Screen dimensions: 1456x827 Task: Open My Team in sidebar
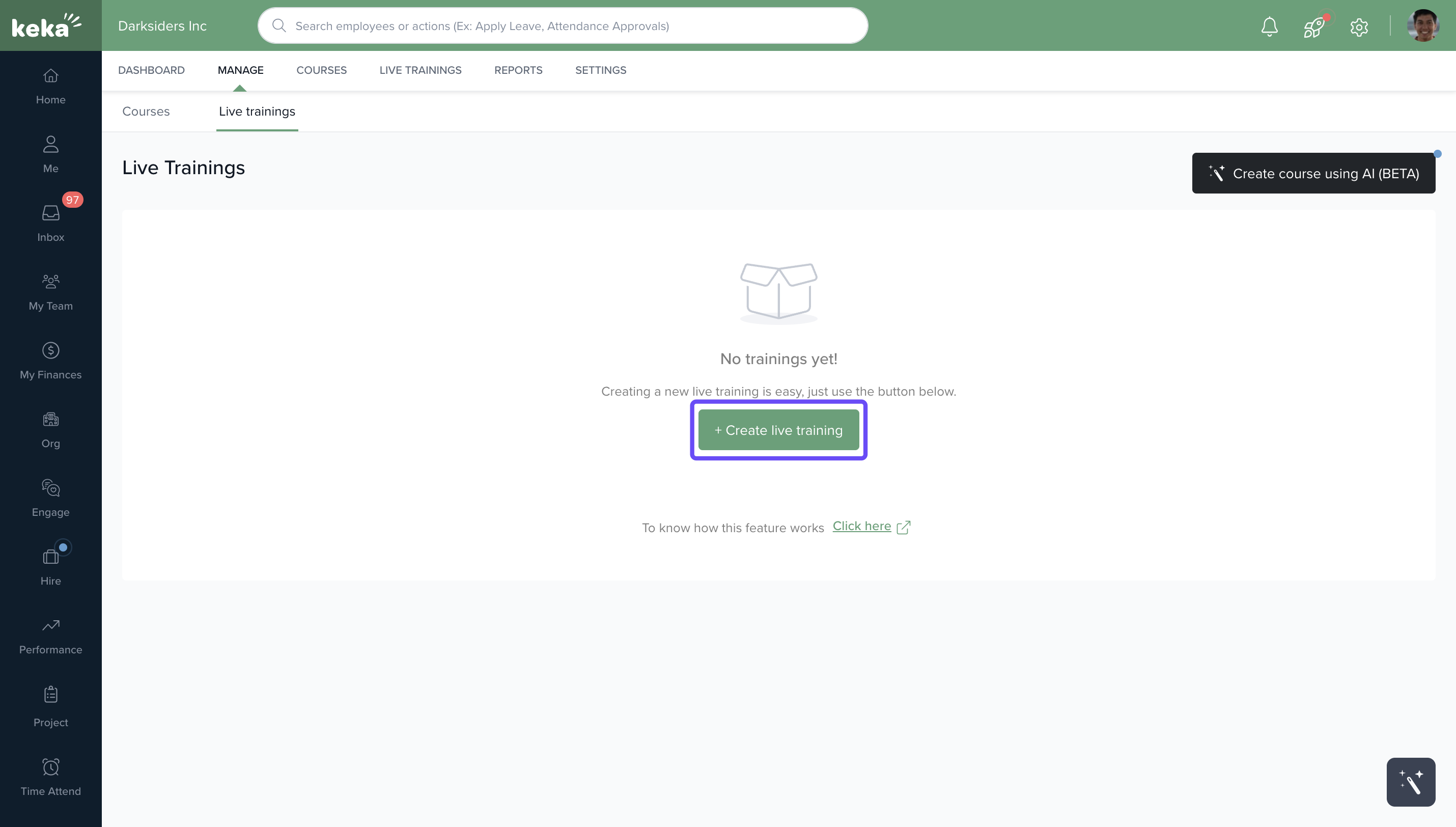pos(50,292)
